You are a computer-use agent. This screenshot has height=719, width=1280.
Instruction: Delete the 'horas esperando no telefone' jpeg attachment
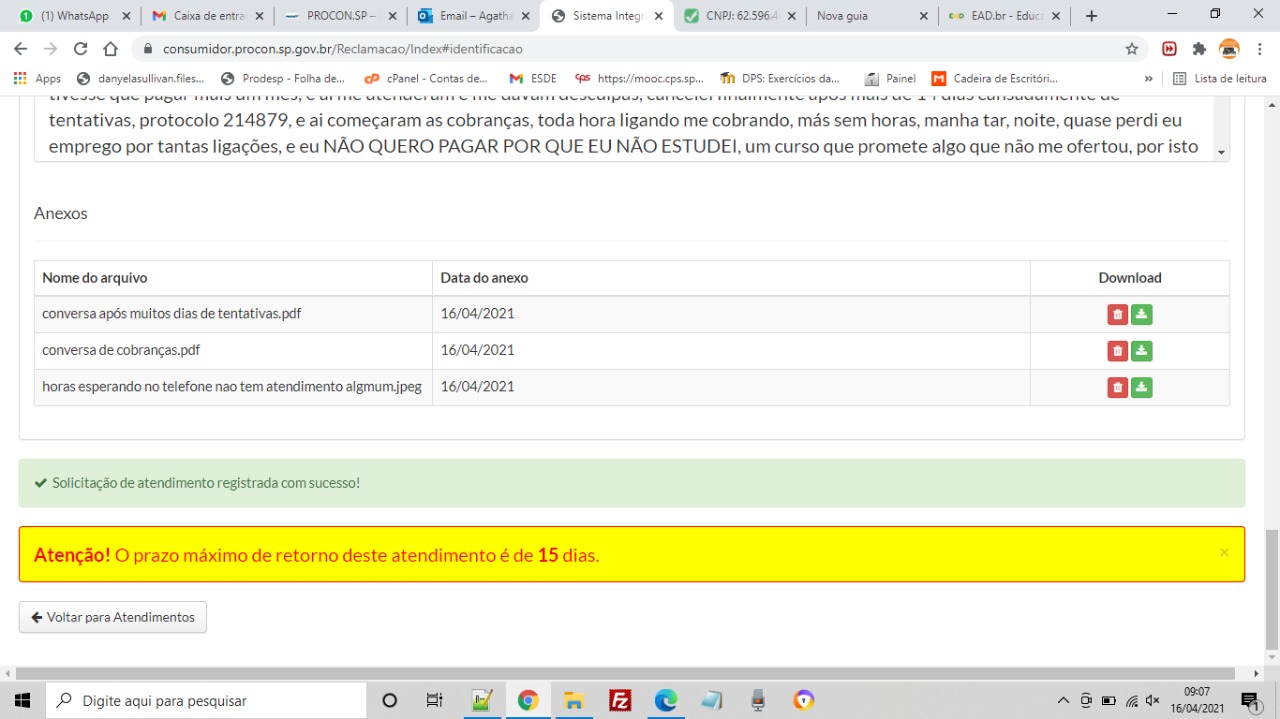coord(1117,387)
